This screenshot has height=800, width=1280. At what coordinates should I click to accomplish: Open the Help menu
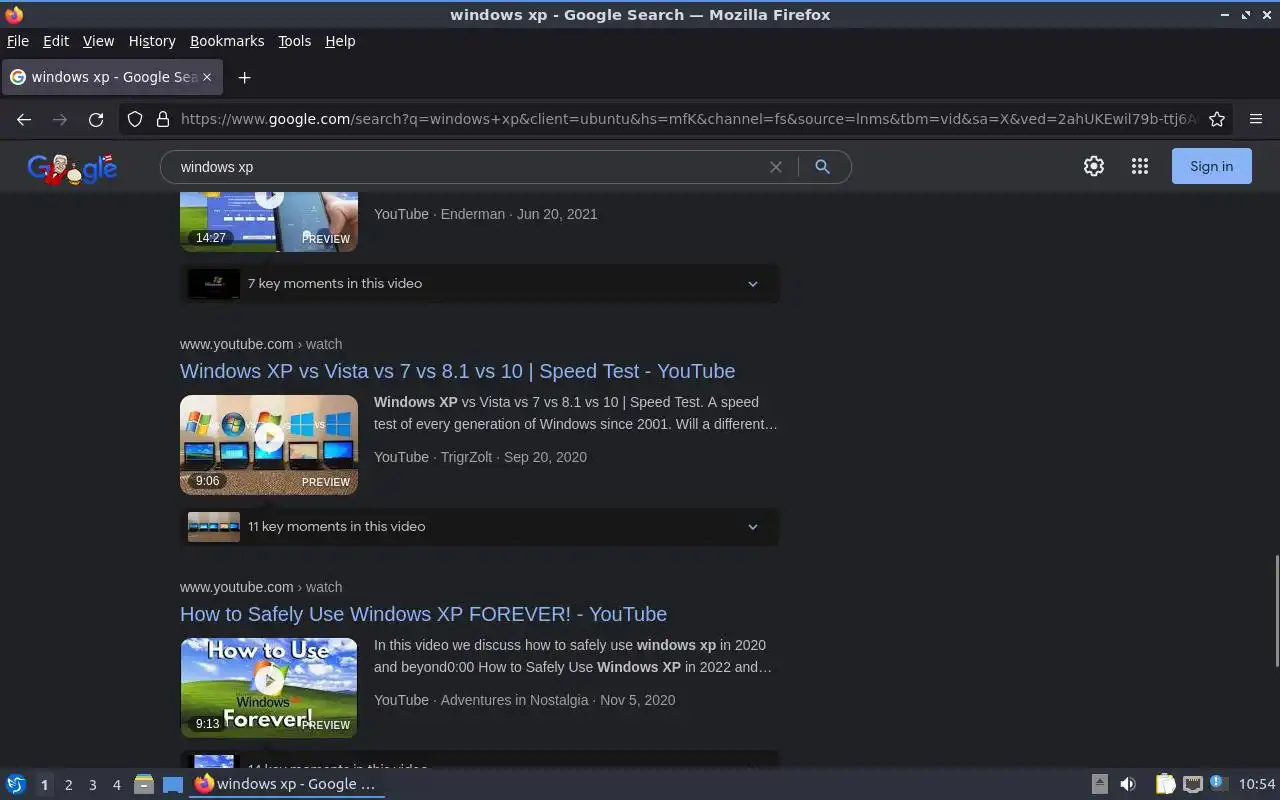coord(340,41)
